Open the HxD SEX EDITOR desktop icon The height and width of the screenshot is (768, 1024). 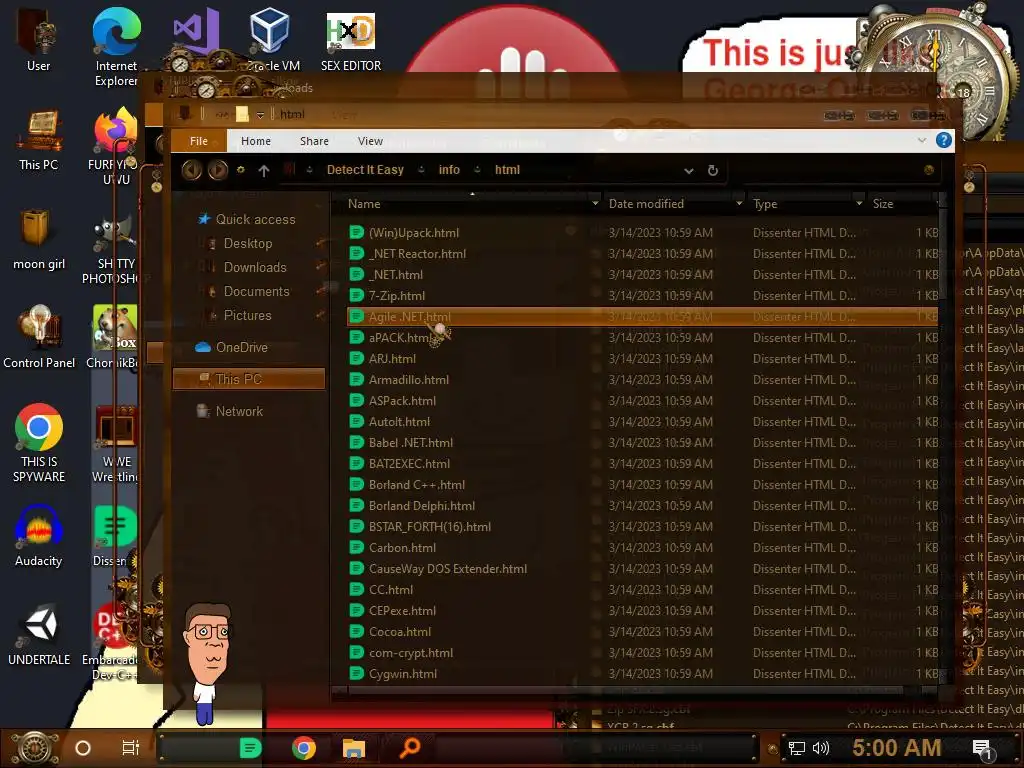[351, 42]
